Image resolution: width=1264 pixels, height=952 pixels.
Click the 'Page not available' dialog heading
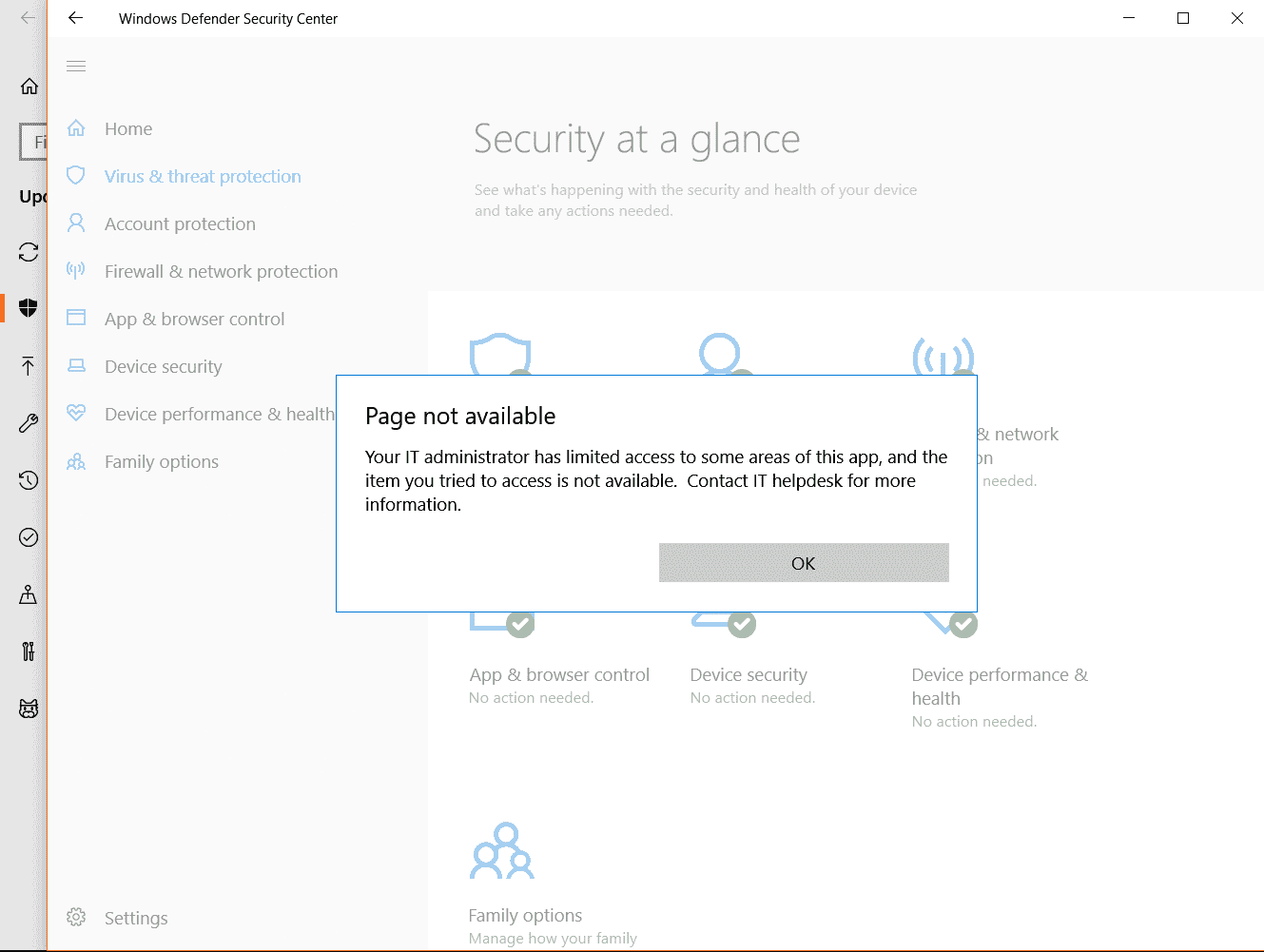460,416
